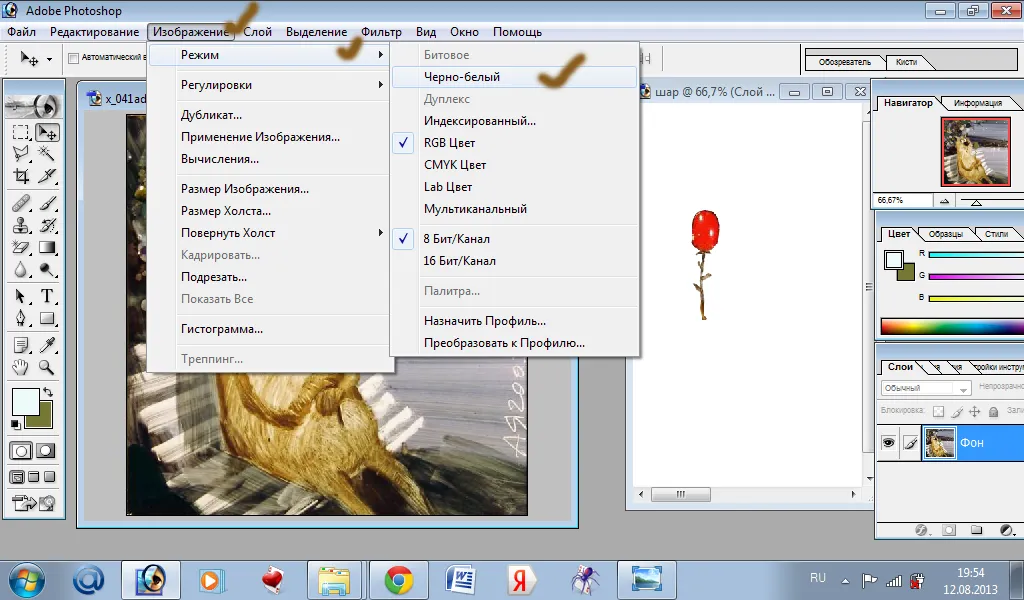Open the Слой menu
This screenshot has width=1024, height=600.
257,32
